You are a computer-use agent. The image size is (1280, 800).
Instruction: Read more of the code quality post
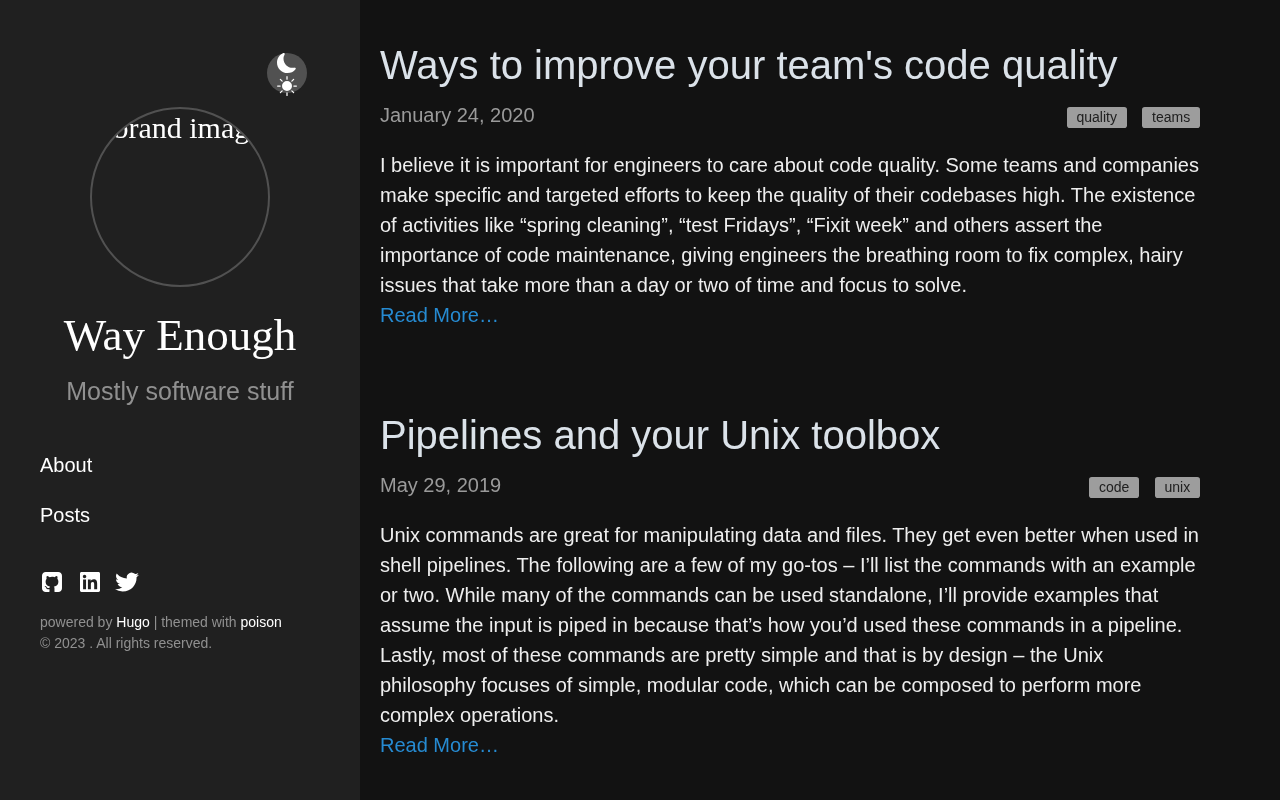click(x=439, y=315)
